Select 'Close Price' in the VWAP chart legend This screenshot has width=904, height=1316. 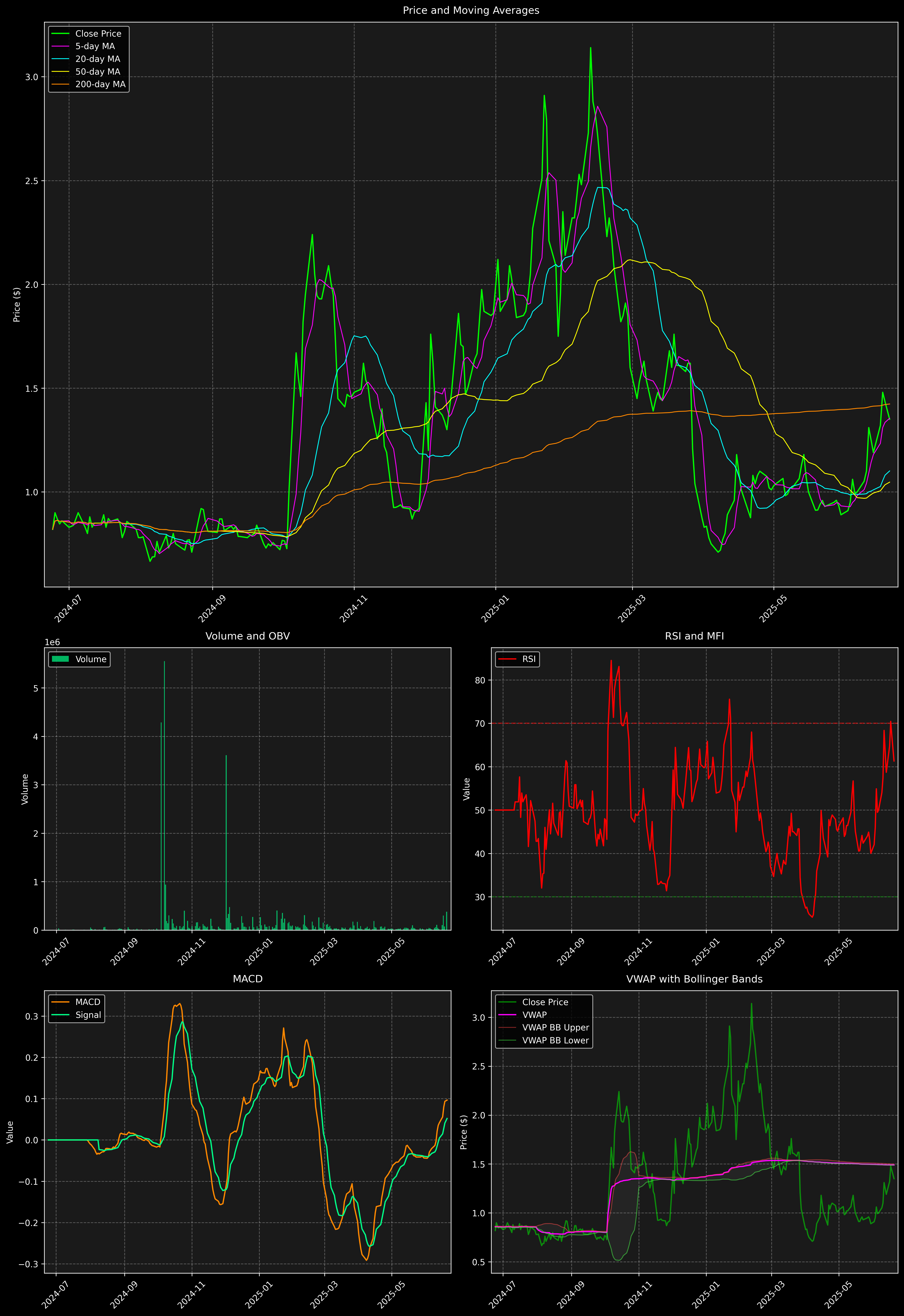(x=545, y=1002)
